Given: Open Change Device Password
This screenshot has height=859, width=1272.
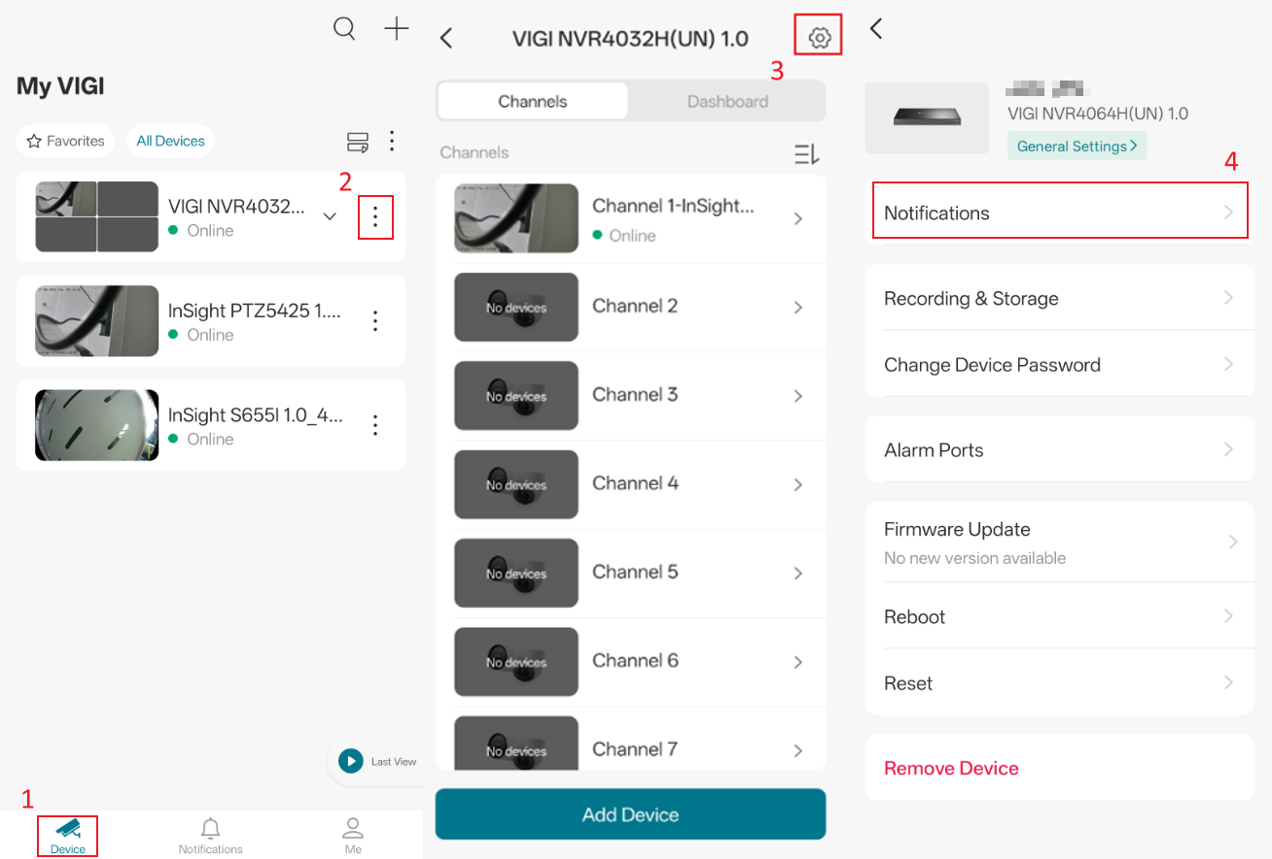Looking at the screenshot, I should point(1060,364).
